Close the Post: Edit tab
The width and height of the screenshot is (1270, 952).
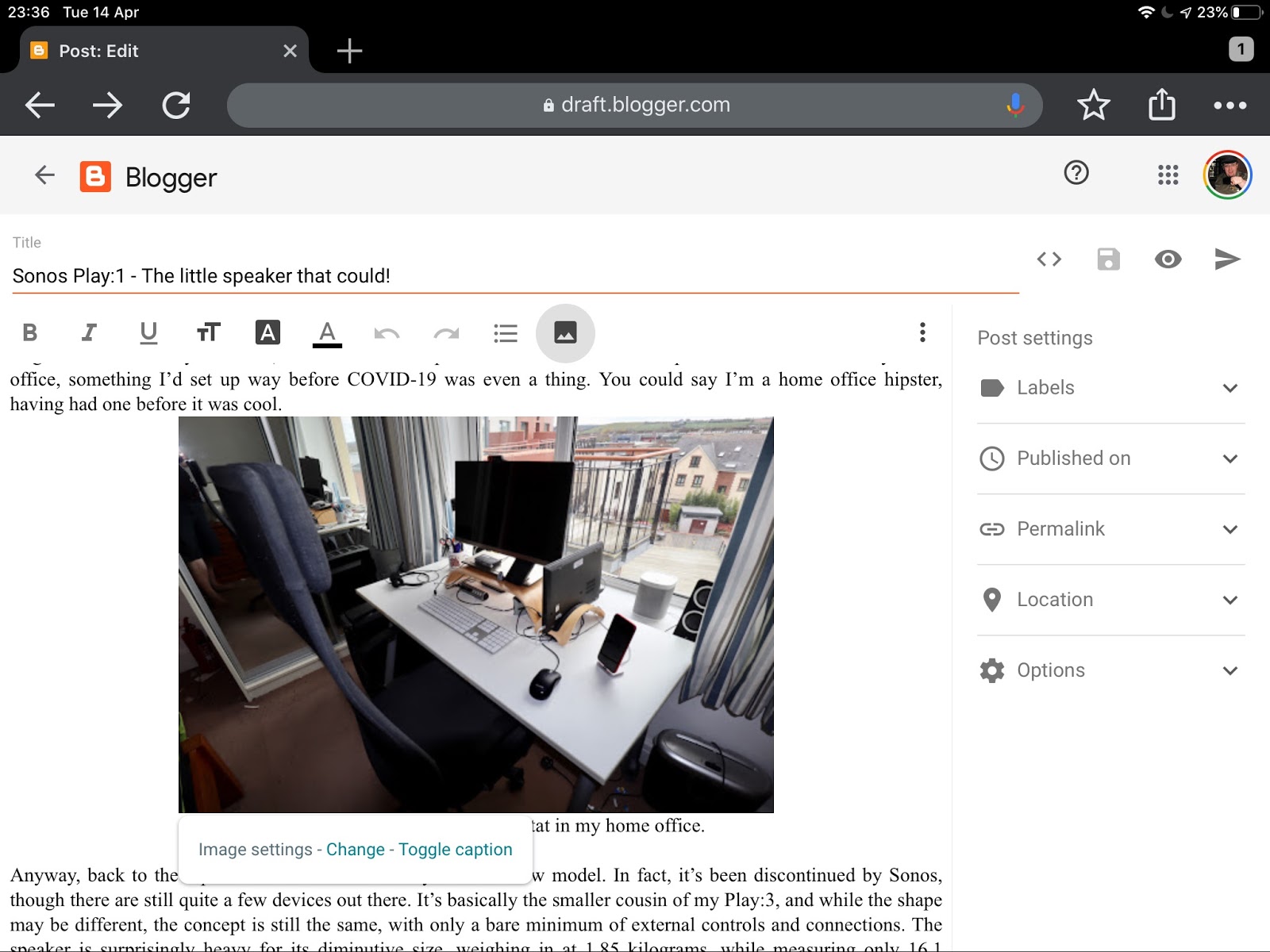click(x=290, y=51)
